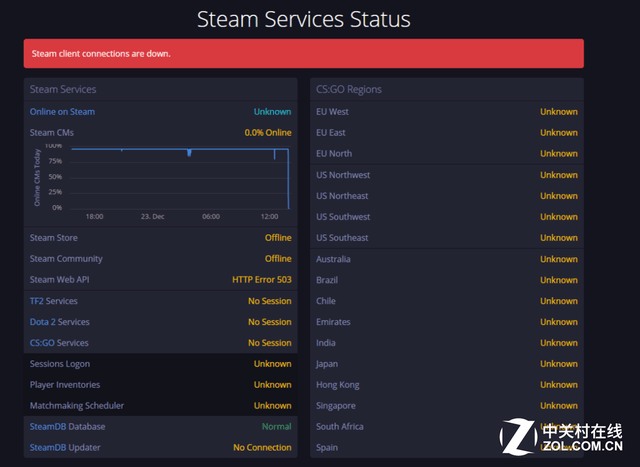The width and height of the screenshot is (640, 467).
Task: Open the Online on Steam link
Action: (62, 111)
